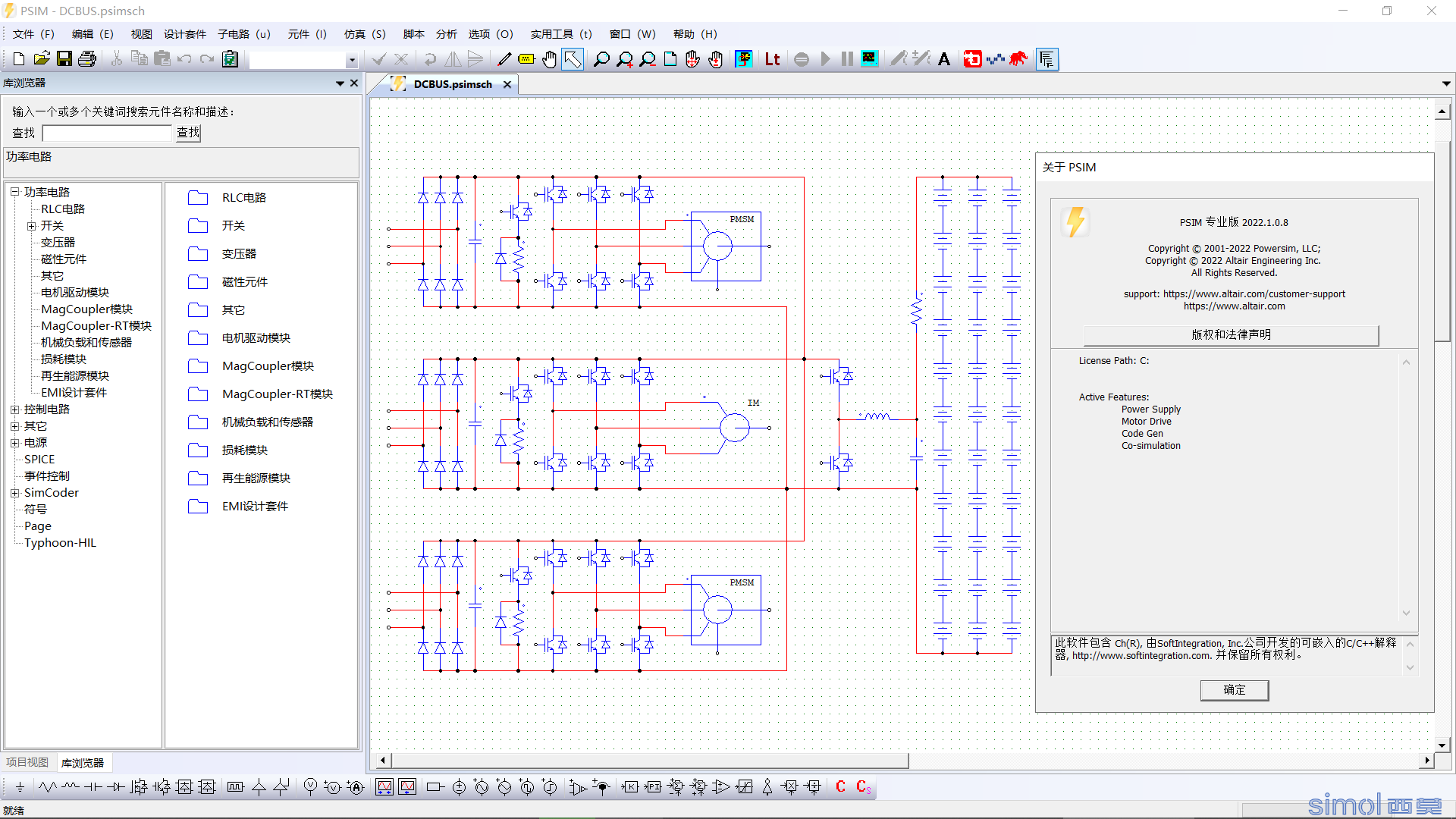Place a capacitor from the element toolbar
Image resolution: width=1456 pixels, height=819 pixels.
pos(93,787)
